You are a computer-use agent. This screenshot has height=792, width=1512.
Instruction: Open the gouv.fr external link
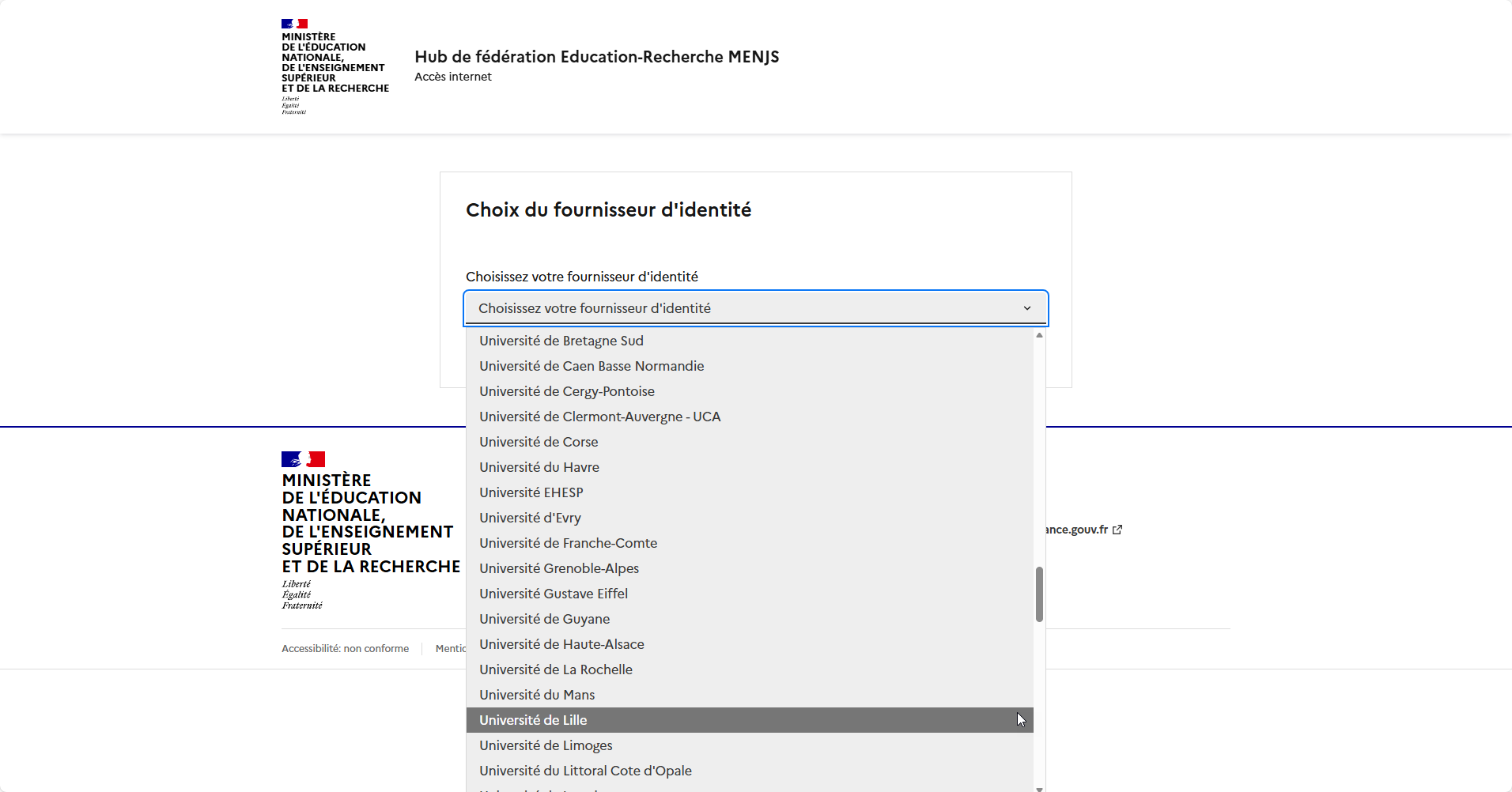tap(1083, 530)
